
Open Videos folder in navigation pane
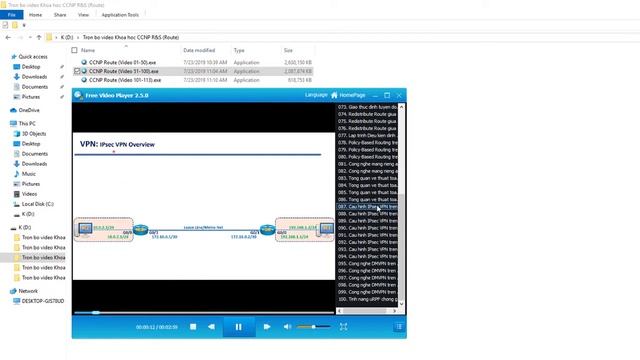(29, 194)
